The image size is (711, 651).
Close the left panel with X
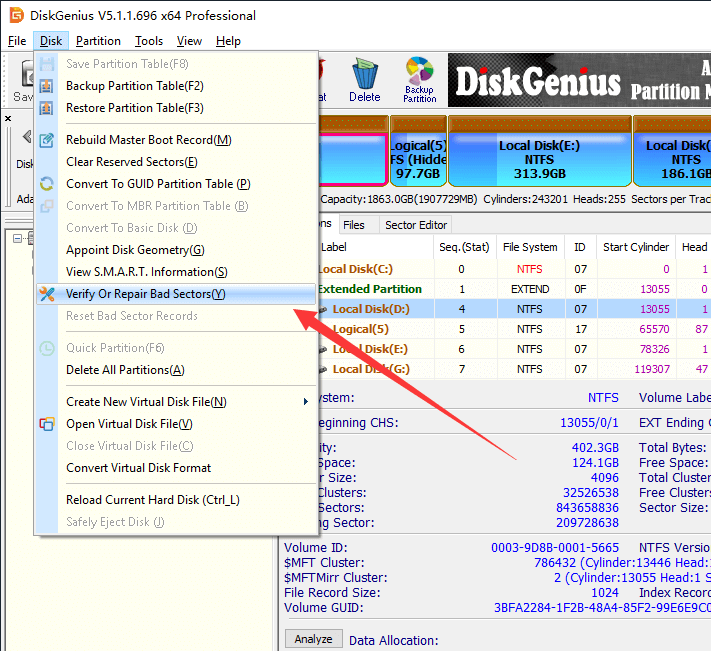[8, 118]
